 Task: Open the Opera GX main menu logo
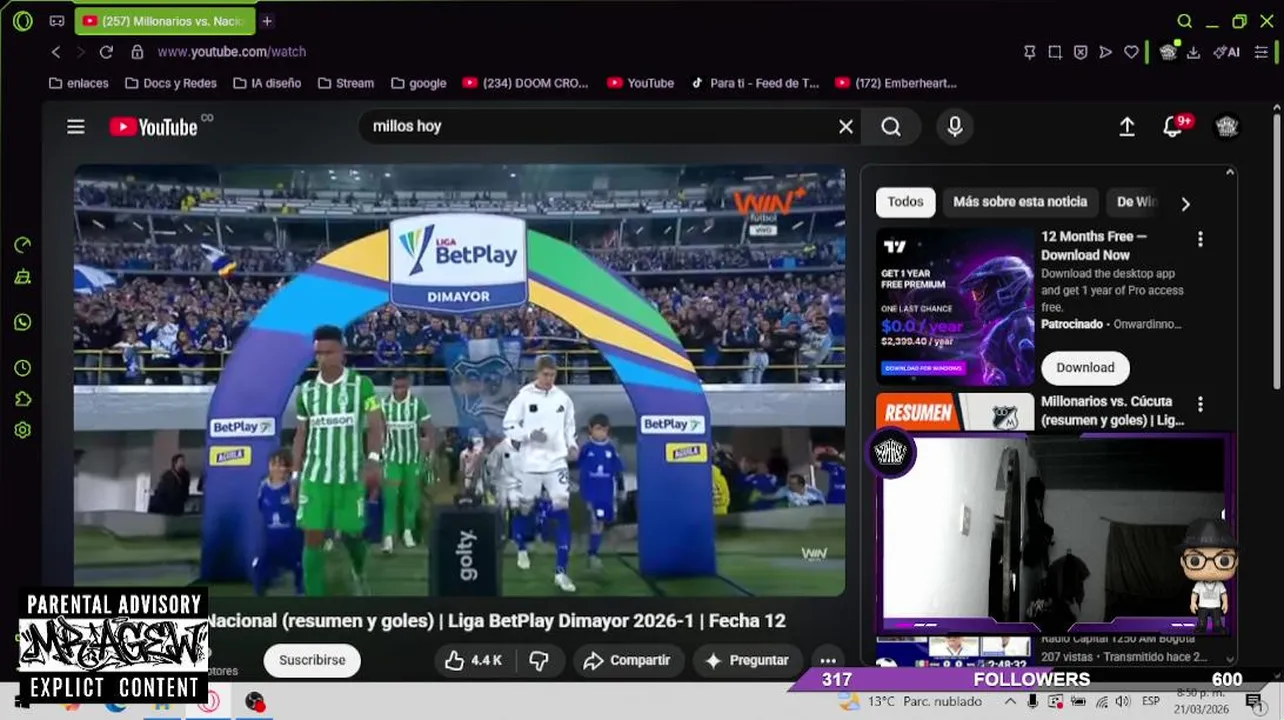point(22,21)
